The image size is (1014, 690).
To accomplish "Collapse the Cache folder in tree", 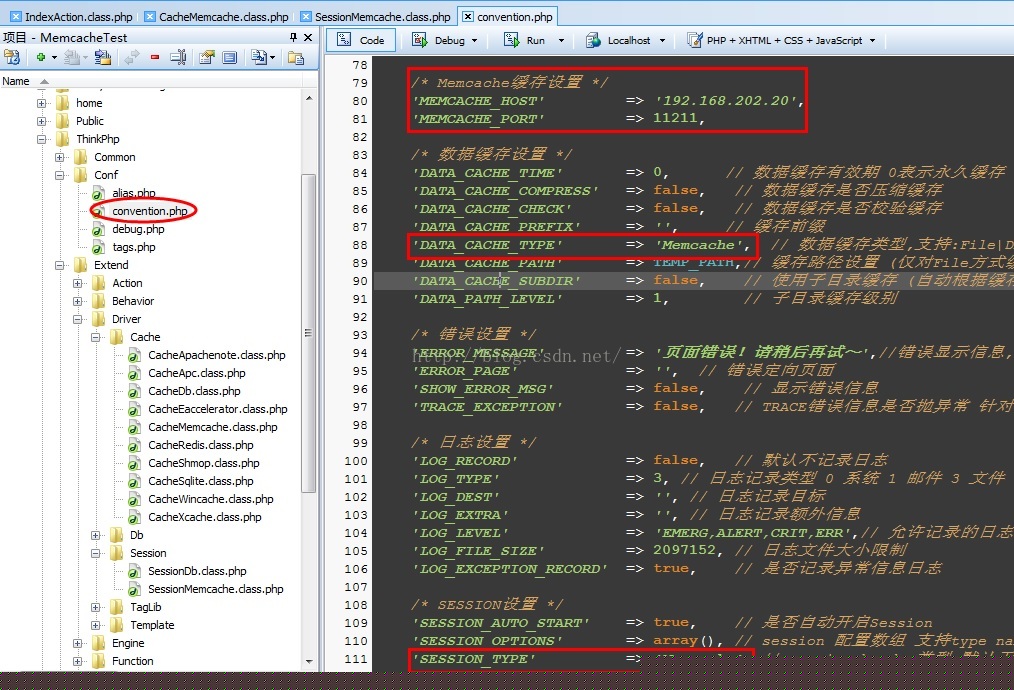I will point(96,337).
